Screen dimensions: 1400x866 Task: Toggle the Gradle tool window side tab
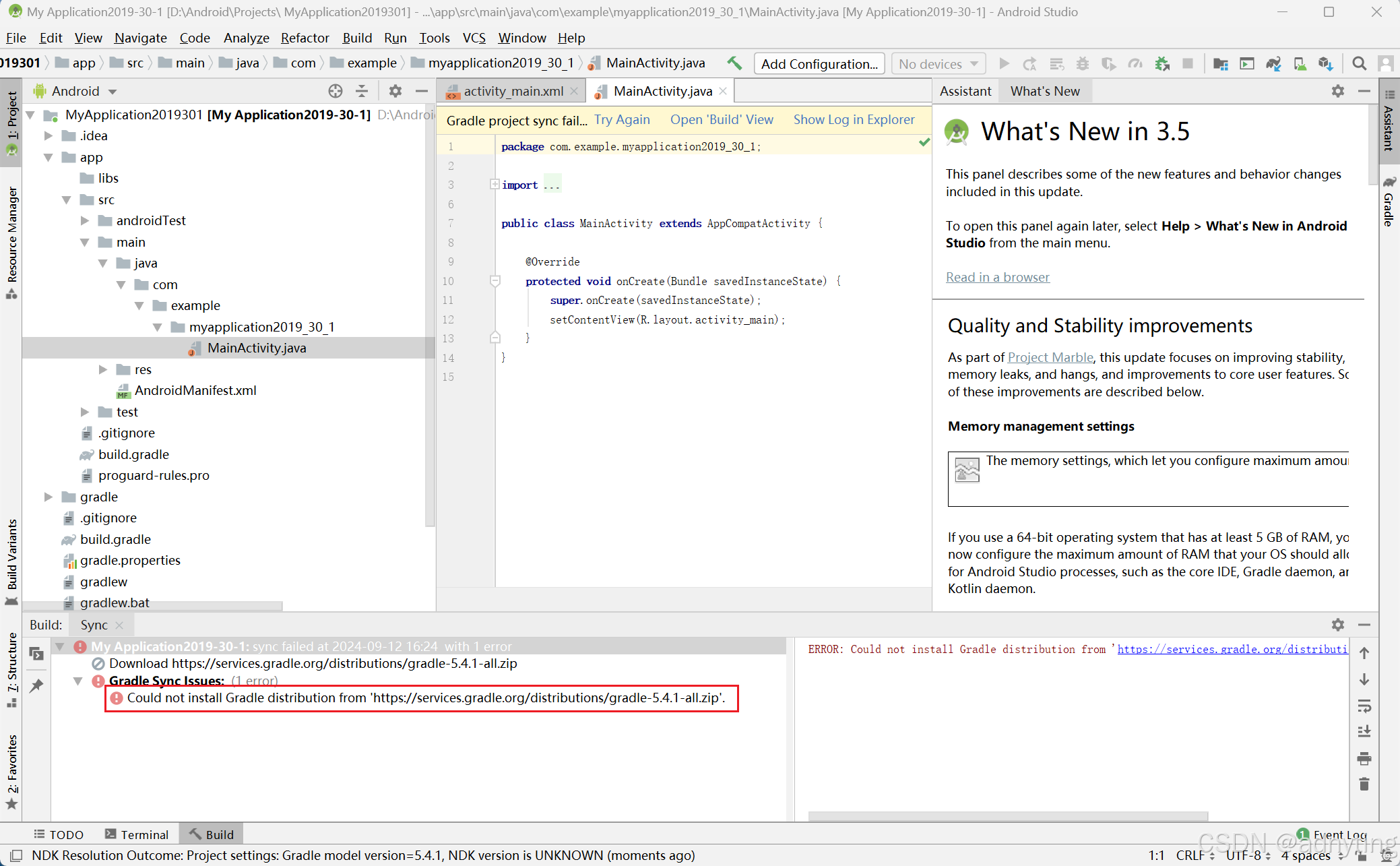(1389, 202)
